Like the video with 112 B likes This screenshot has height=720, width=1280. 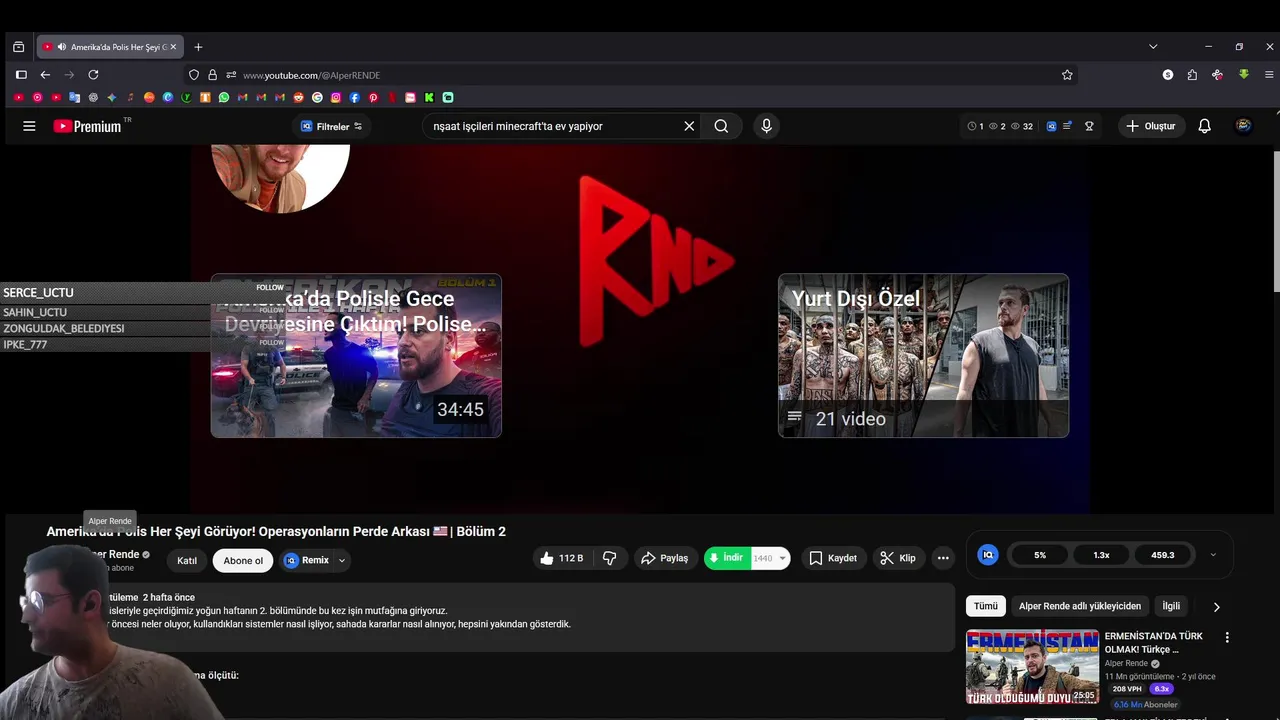(561, 558)
